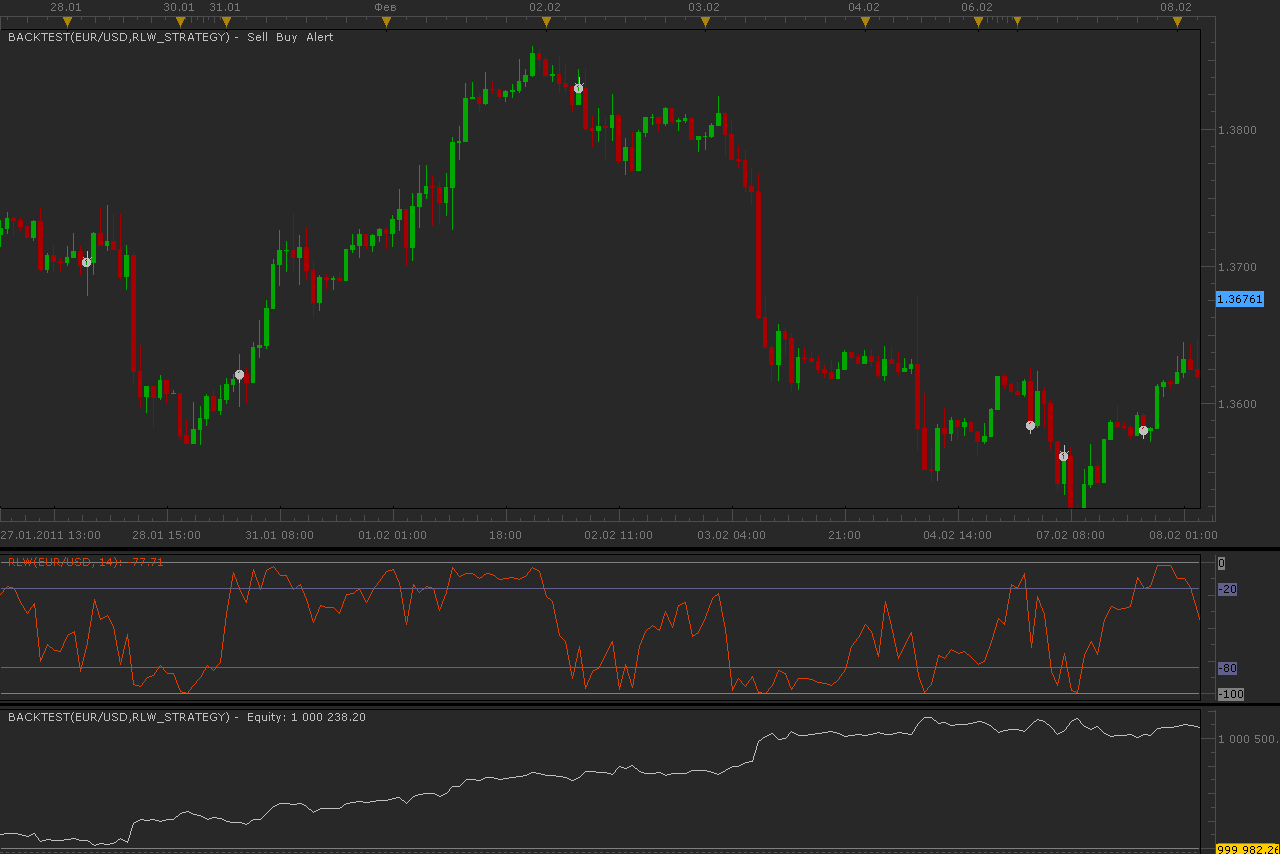Click the last trade marker before 08.02
The width and height of the screenshot is (1280, 854).
(x=1143, y=430)
